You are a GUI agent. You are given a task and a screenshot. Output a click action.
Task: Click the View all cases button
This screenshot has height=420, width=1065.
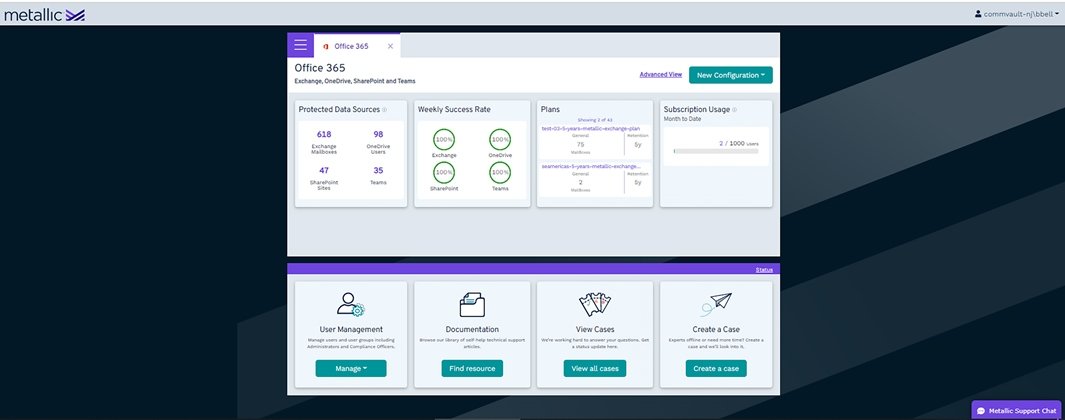click(595, 368)
